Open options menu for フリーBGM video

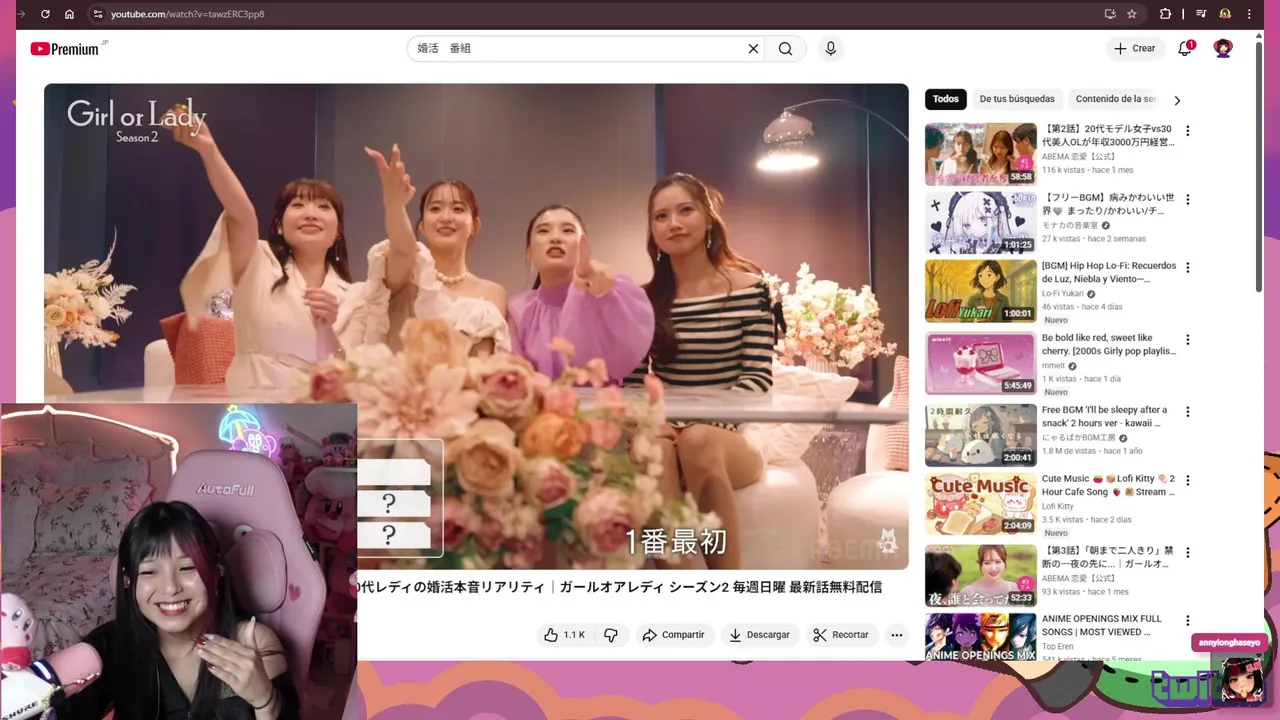point(1188,199)
